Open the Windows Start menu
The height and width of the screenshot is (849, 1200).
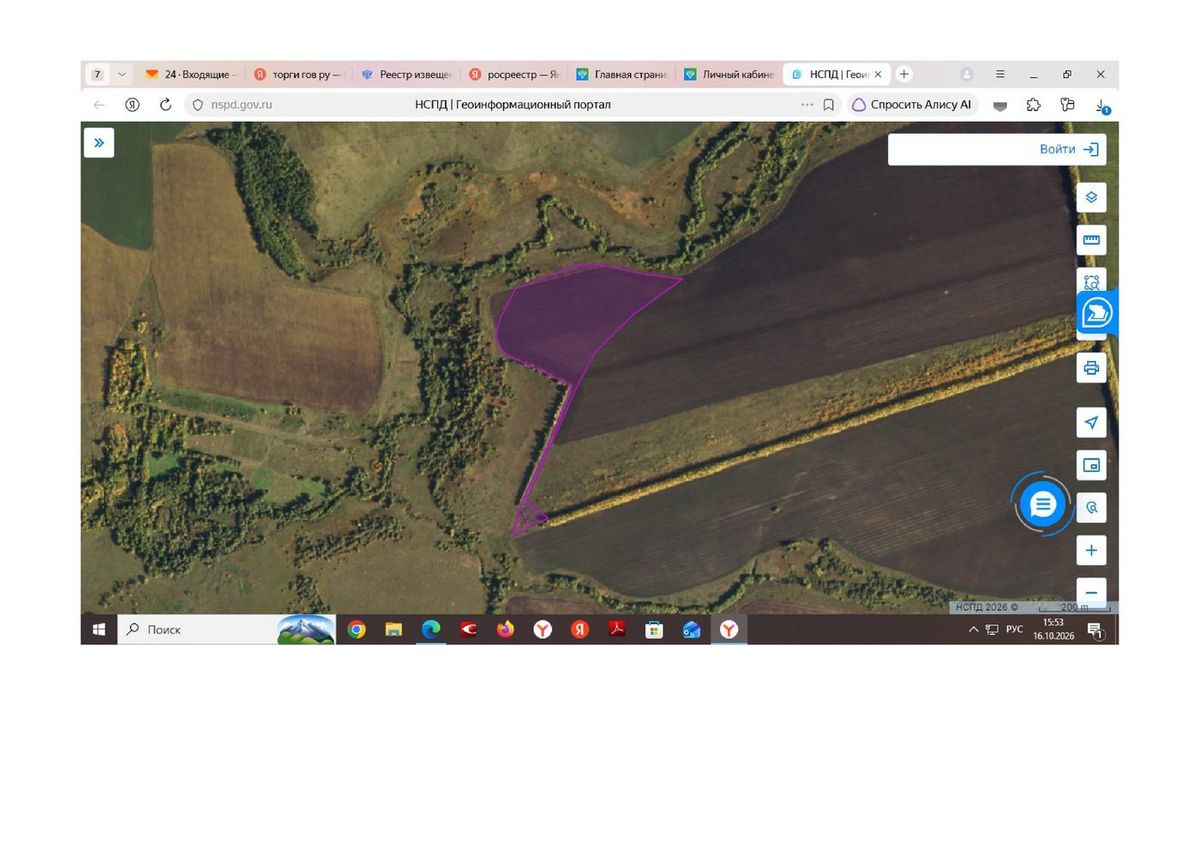[x=99, y=629]
